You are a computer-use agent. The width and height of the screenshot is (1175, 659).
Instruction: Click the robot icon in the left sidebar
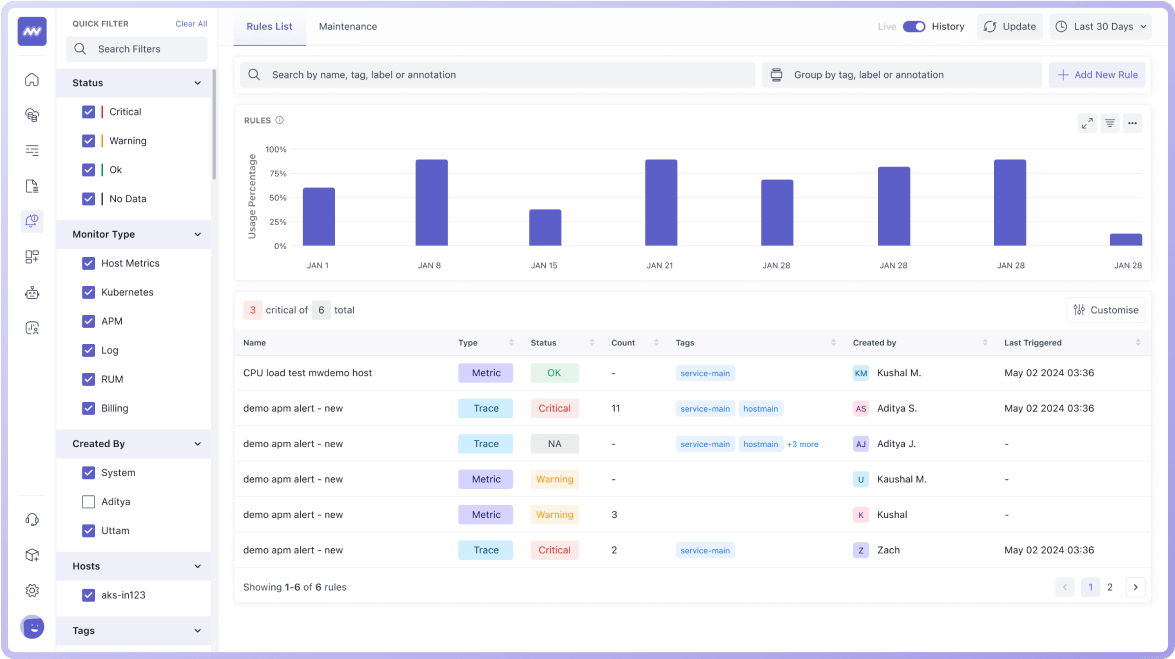click(x=32, y=292)
